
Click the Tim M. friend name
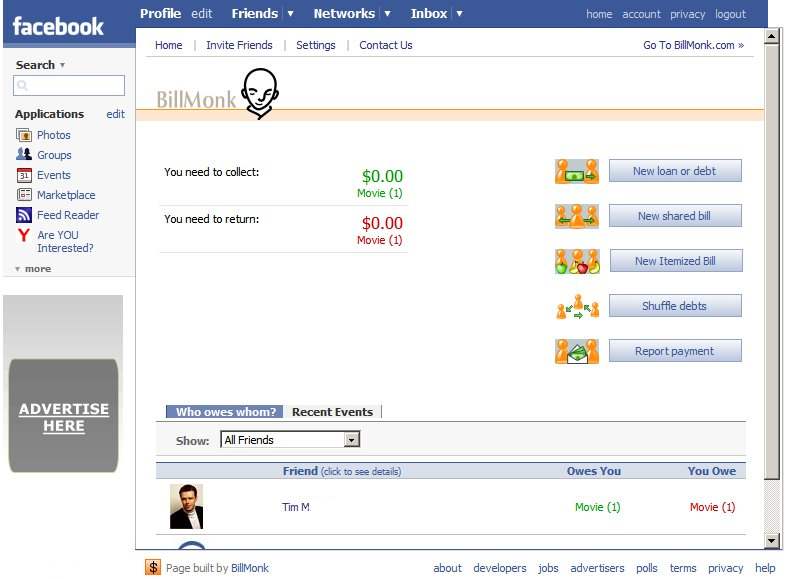pos(296,507)
